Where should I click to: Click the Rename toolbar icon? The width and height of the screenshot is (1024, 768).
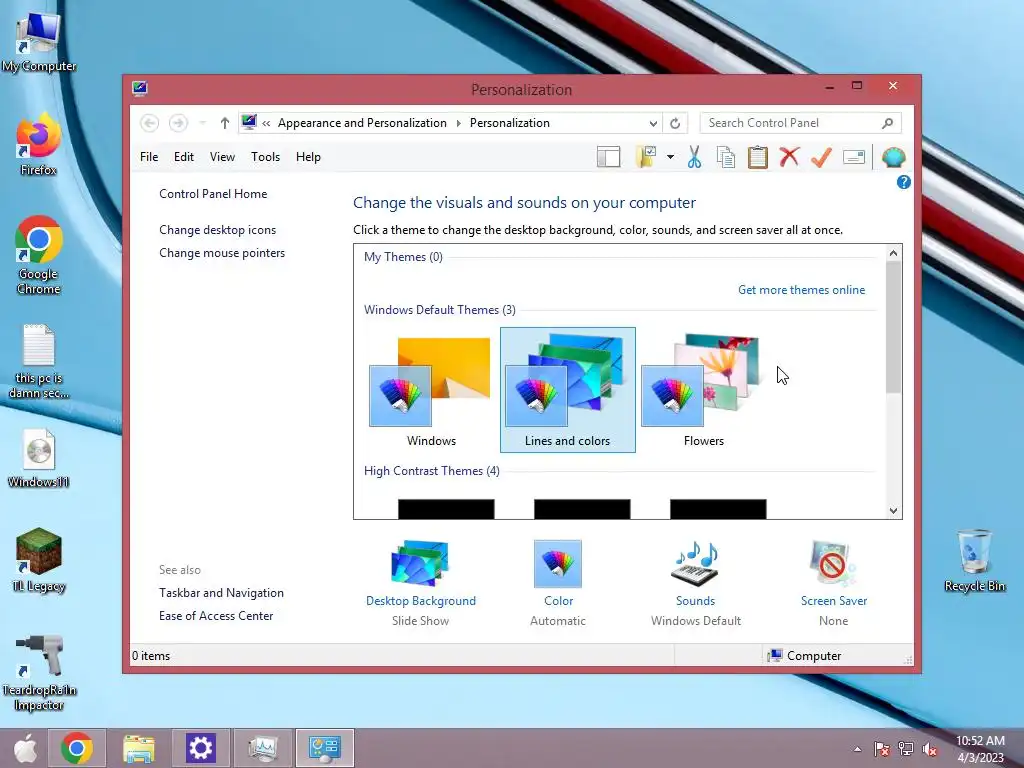point(854,157)
